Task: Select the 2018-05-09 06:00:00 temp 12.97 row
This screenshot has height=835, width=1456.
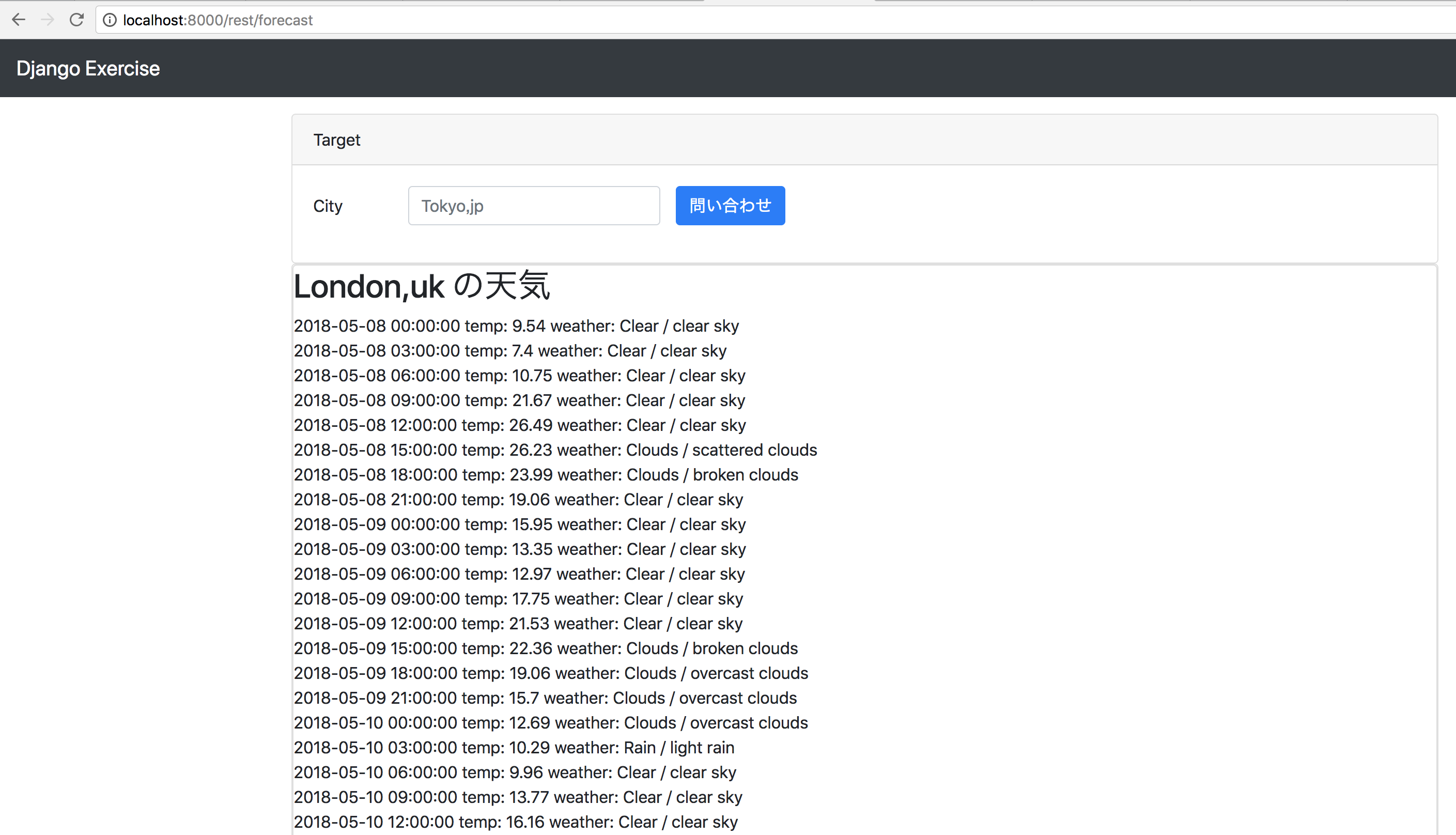Action: pyautogui.click(x=520, y=574)
